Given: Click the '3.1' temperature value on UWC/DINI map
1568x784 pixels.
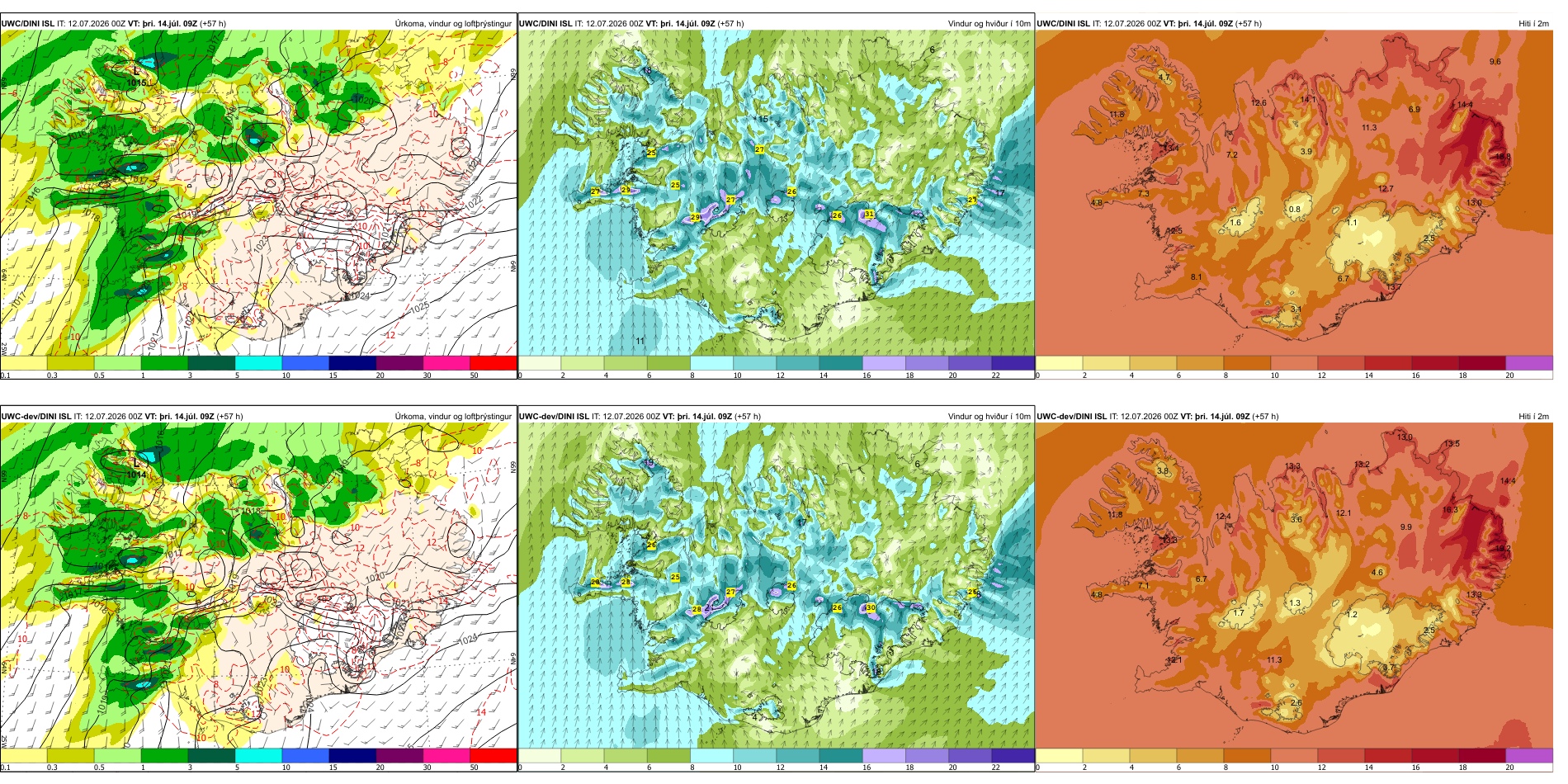Looking at the screenshot, I should point(1296,309).
